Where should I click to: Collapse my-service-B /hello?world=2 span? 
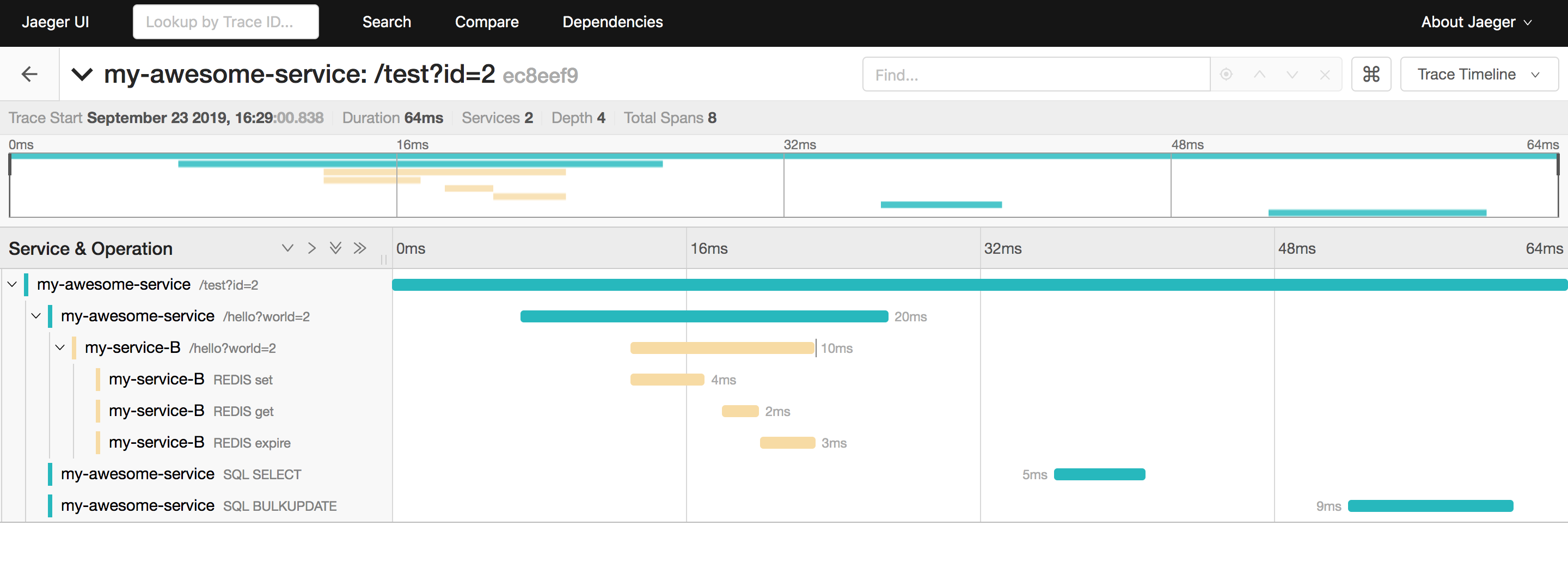(60, 347)
